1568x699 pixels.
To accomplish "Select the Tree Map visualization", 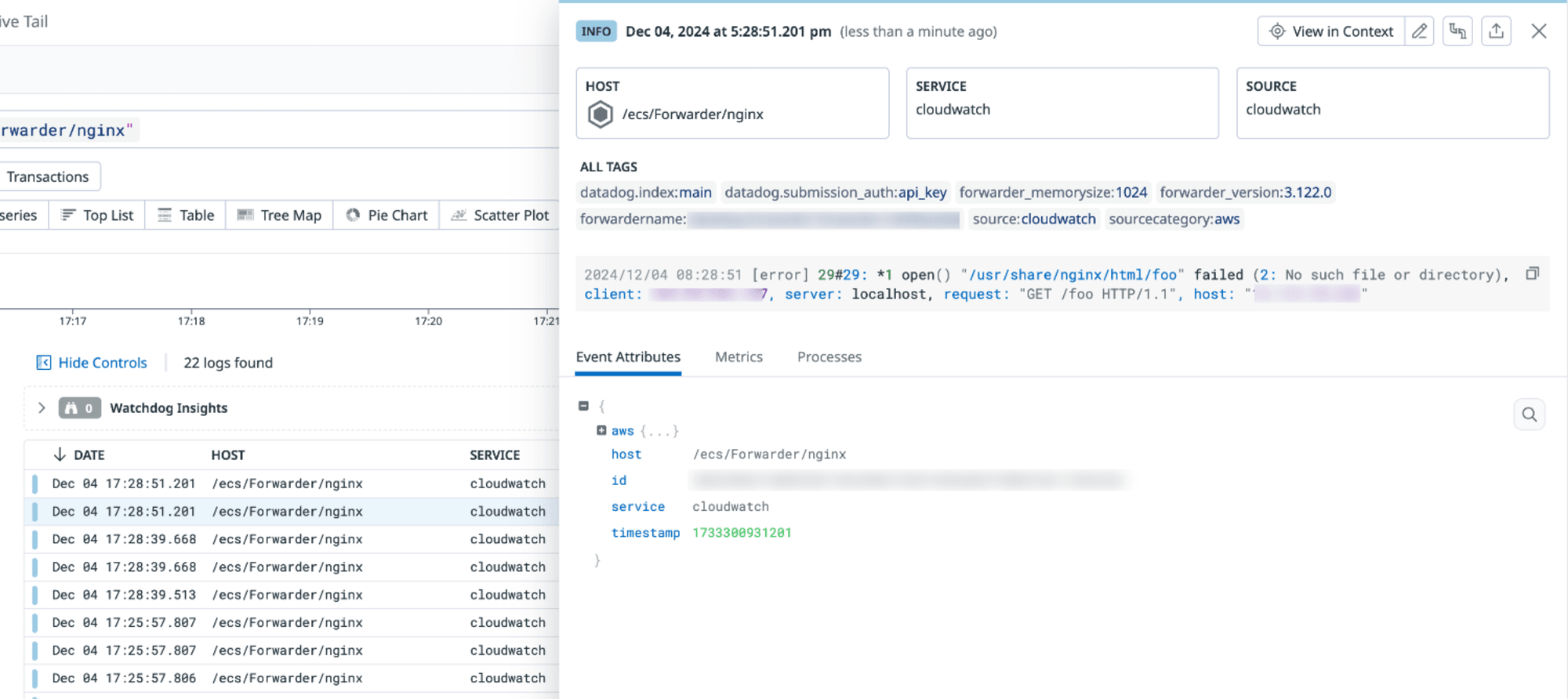I will (280, 215).
